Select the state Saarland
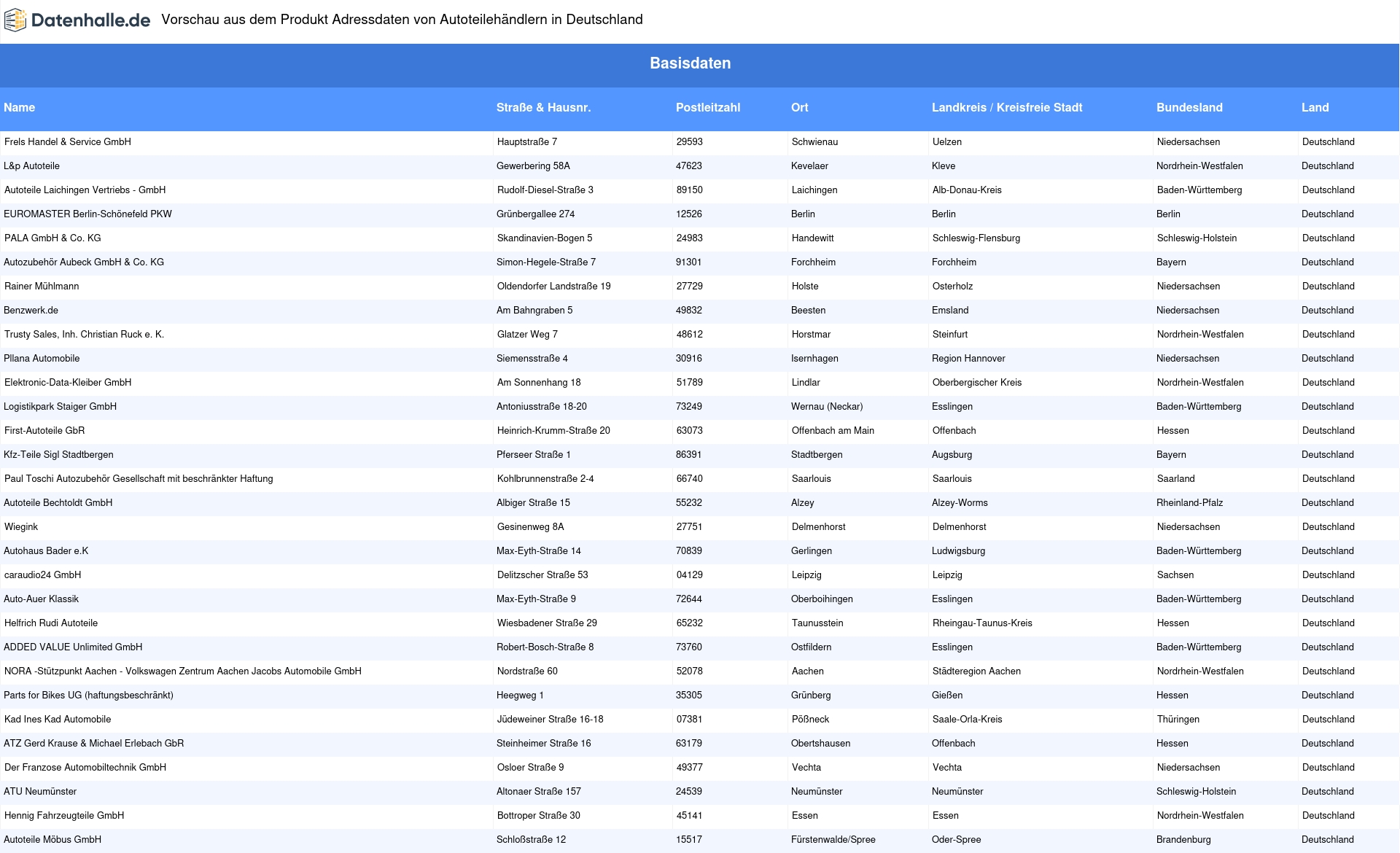The image size is (1400, 853). pos(1176,479)
